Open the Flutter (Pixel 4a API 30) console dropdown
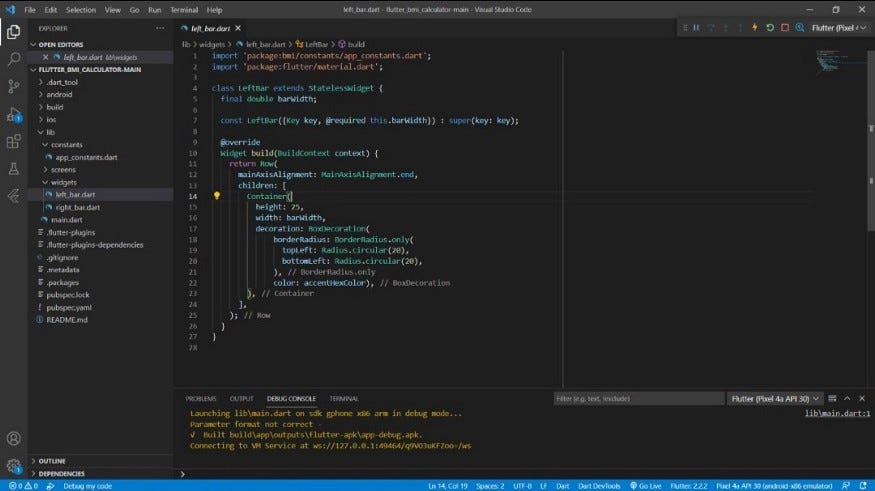Screen dimensions: 875x491 (775, 398)
